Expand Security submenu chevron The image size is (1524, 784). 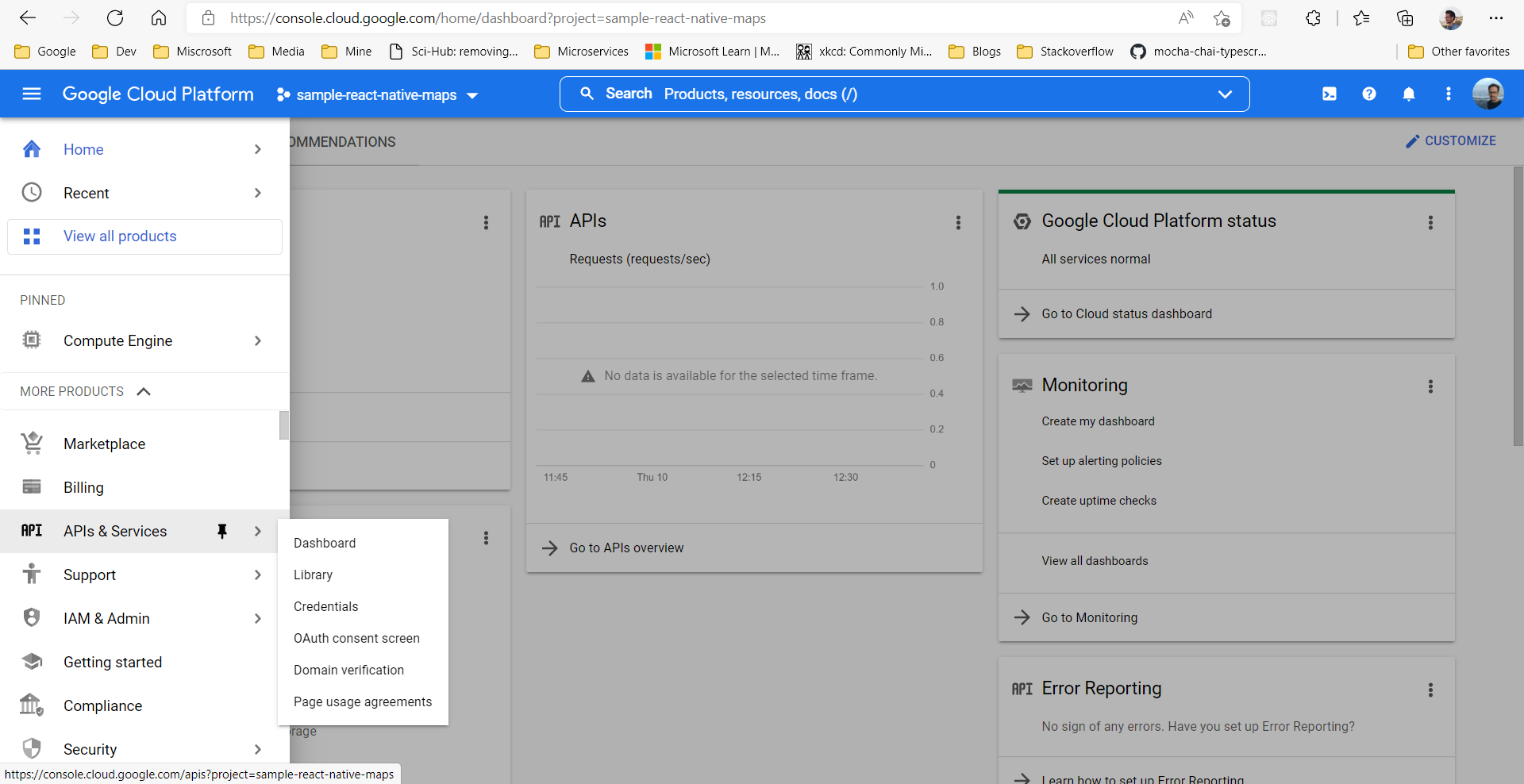258,749
